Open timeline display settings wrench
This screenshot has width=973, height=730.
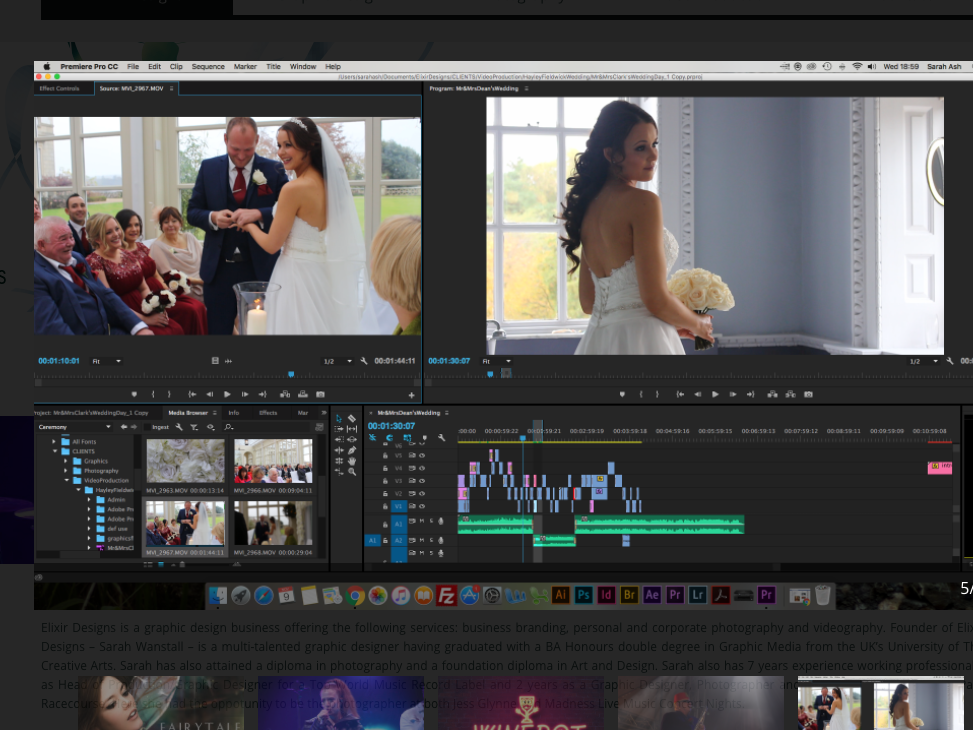pyautogui.click(x=441, y=438)
